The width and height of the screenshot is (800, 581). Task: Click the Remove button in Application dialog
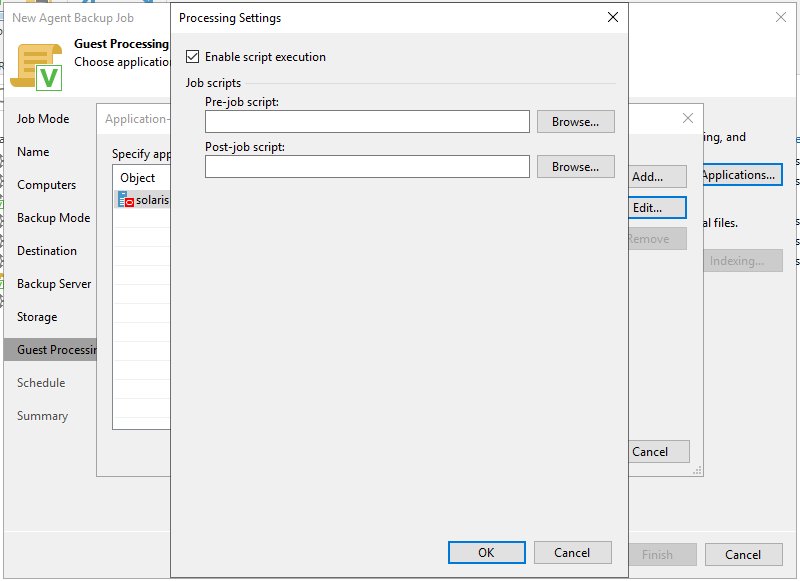657,239
